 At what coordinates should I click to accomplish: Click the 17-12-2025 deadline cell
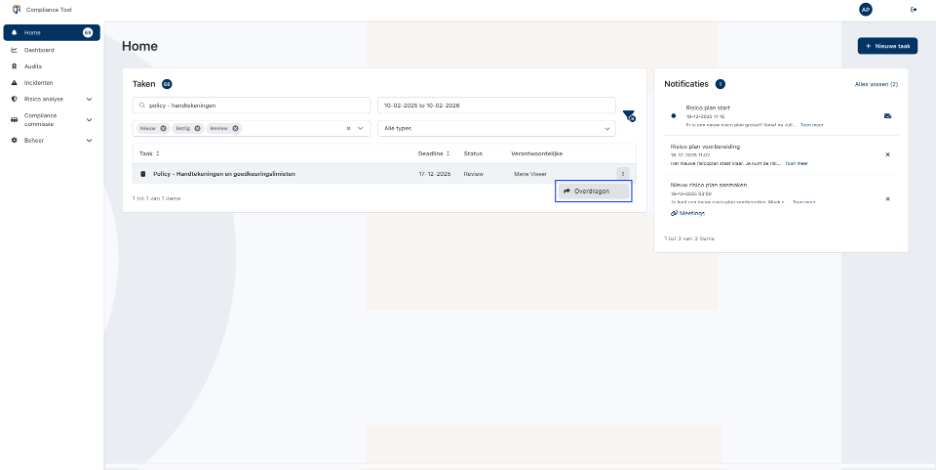434,174
